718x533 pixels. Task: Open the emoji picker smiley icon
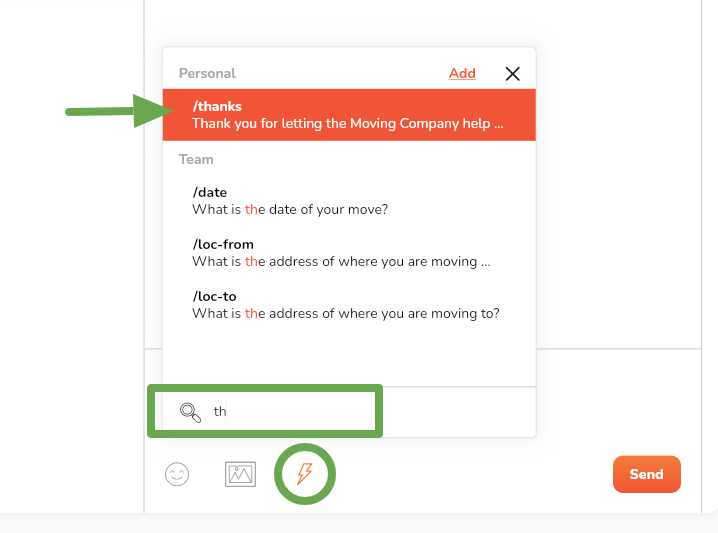click(x=177, y=474)
